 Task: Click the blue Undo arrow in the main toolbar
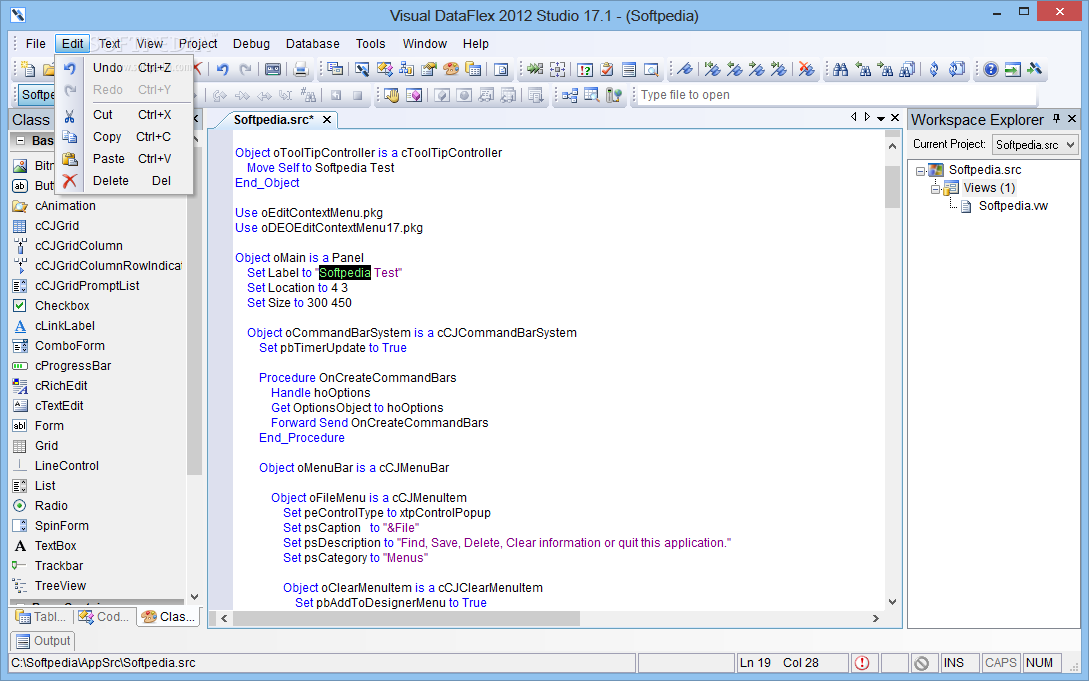tap(222, 69)
